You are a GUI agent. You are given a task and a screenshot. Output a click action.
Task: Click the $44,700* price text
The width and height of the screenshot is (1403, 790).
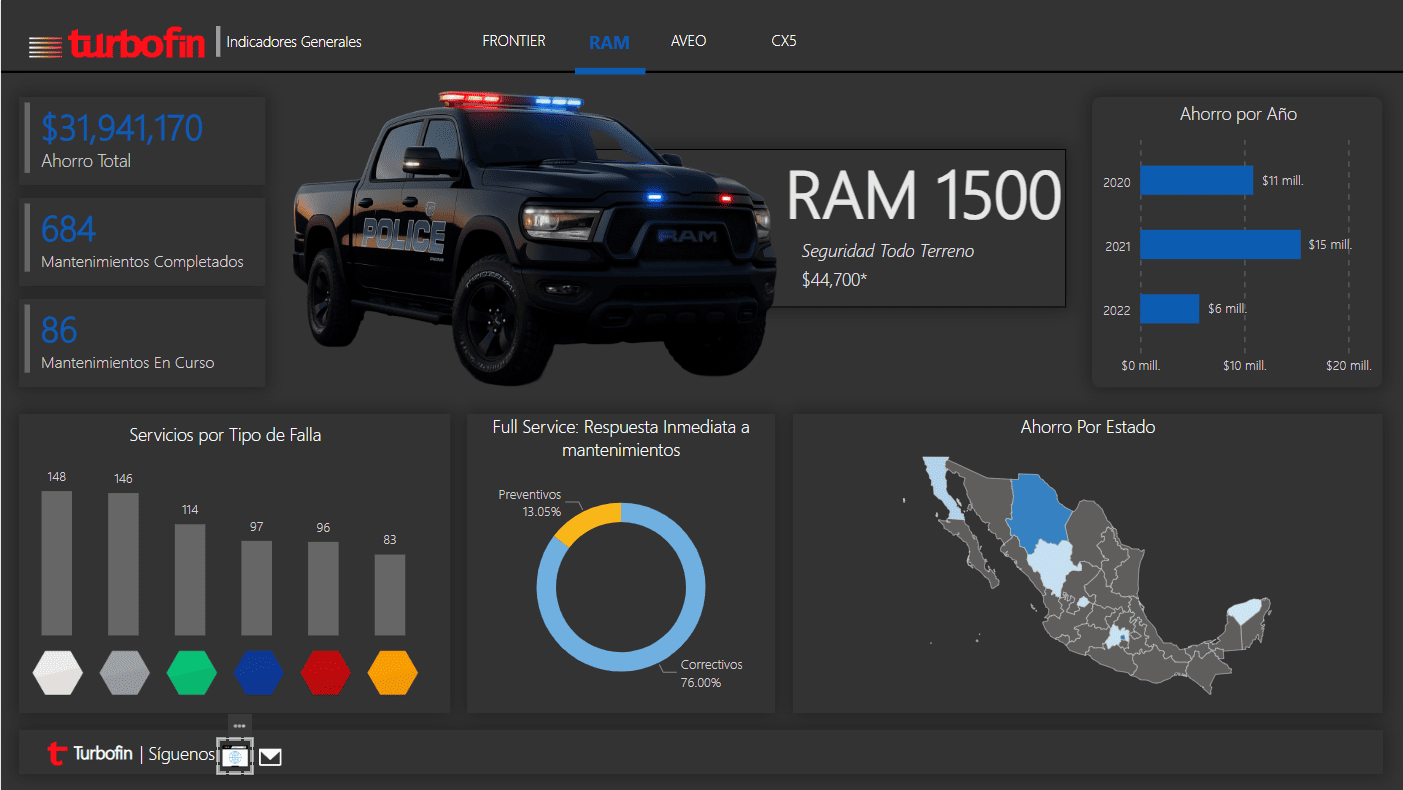[834, 280]
